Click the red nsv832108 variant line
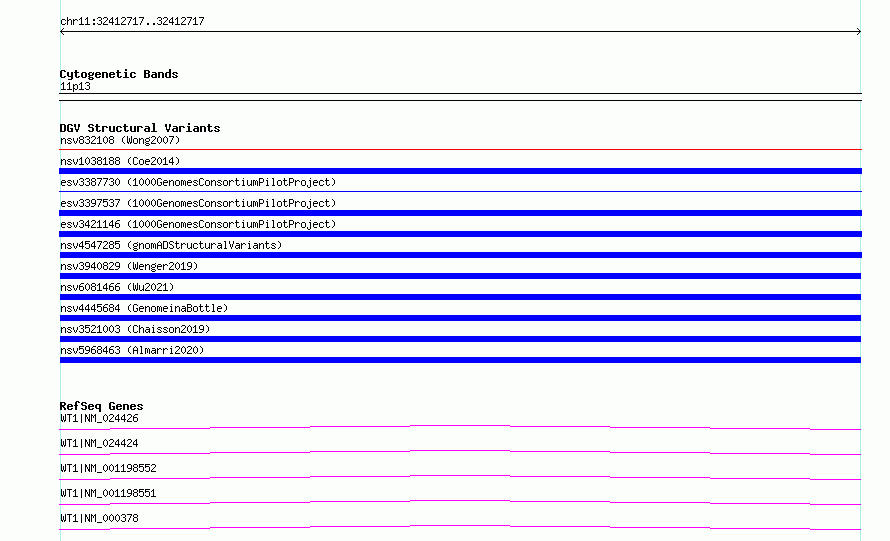The height and width of the screenshot is (541, 890). click(460, 149)
